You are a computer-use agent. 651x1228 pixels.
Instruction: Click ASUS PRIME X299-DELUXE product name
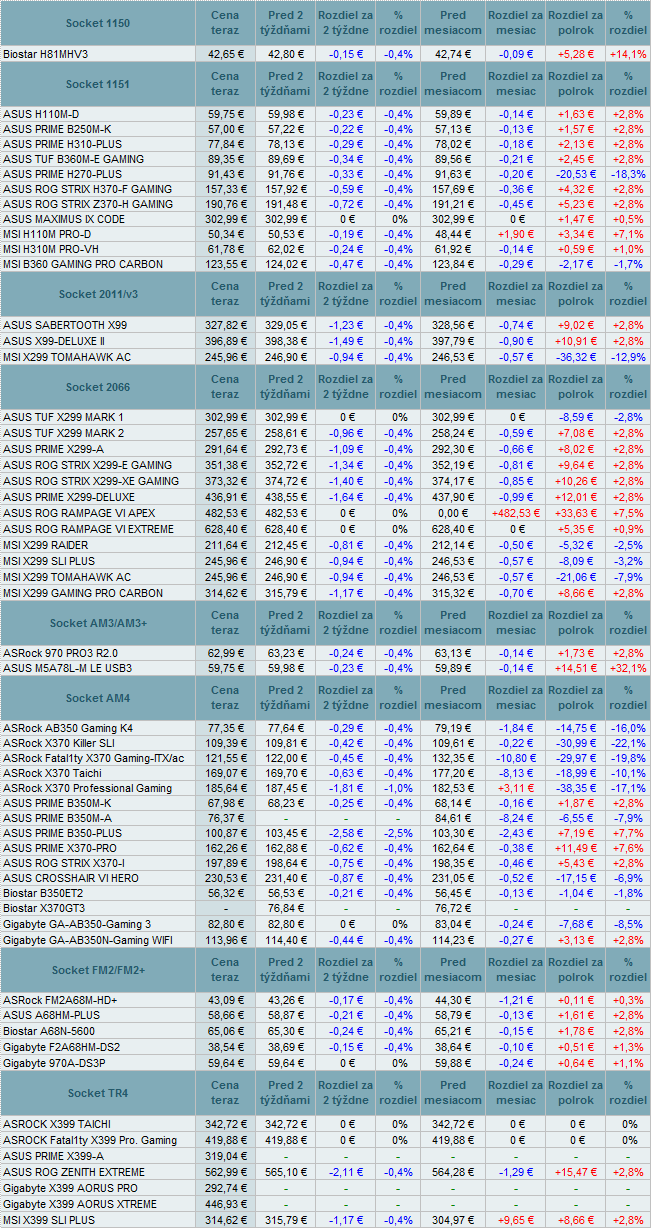[69, 497]
